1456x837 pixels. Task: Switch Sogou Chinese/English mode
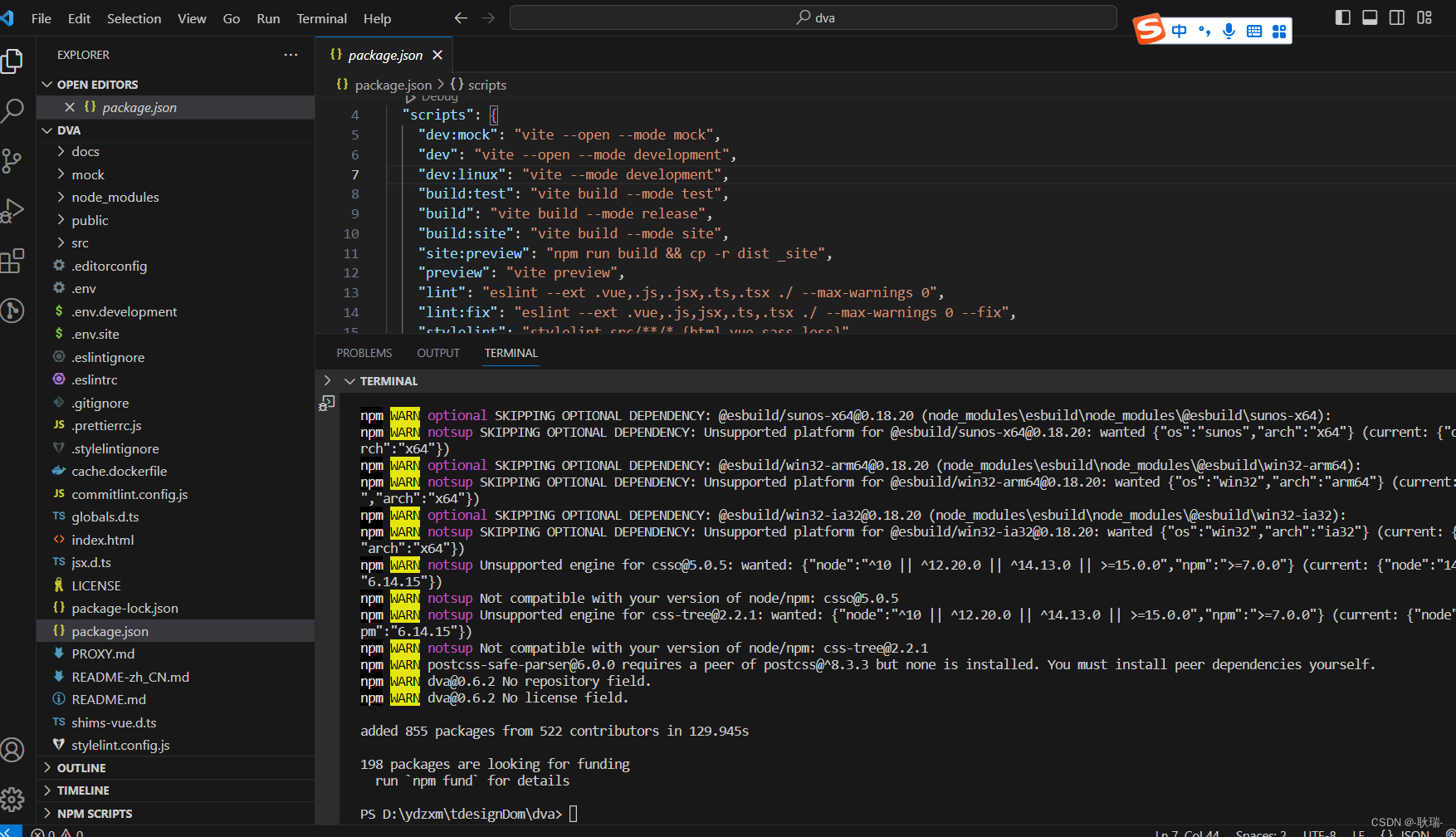pyautogui.click(x=1180, y=32)
